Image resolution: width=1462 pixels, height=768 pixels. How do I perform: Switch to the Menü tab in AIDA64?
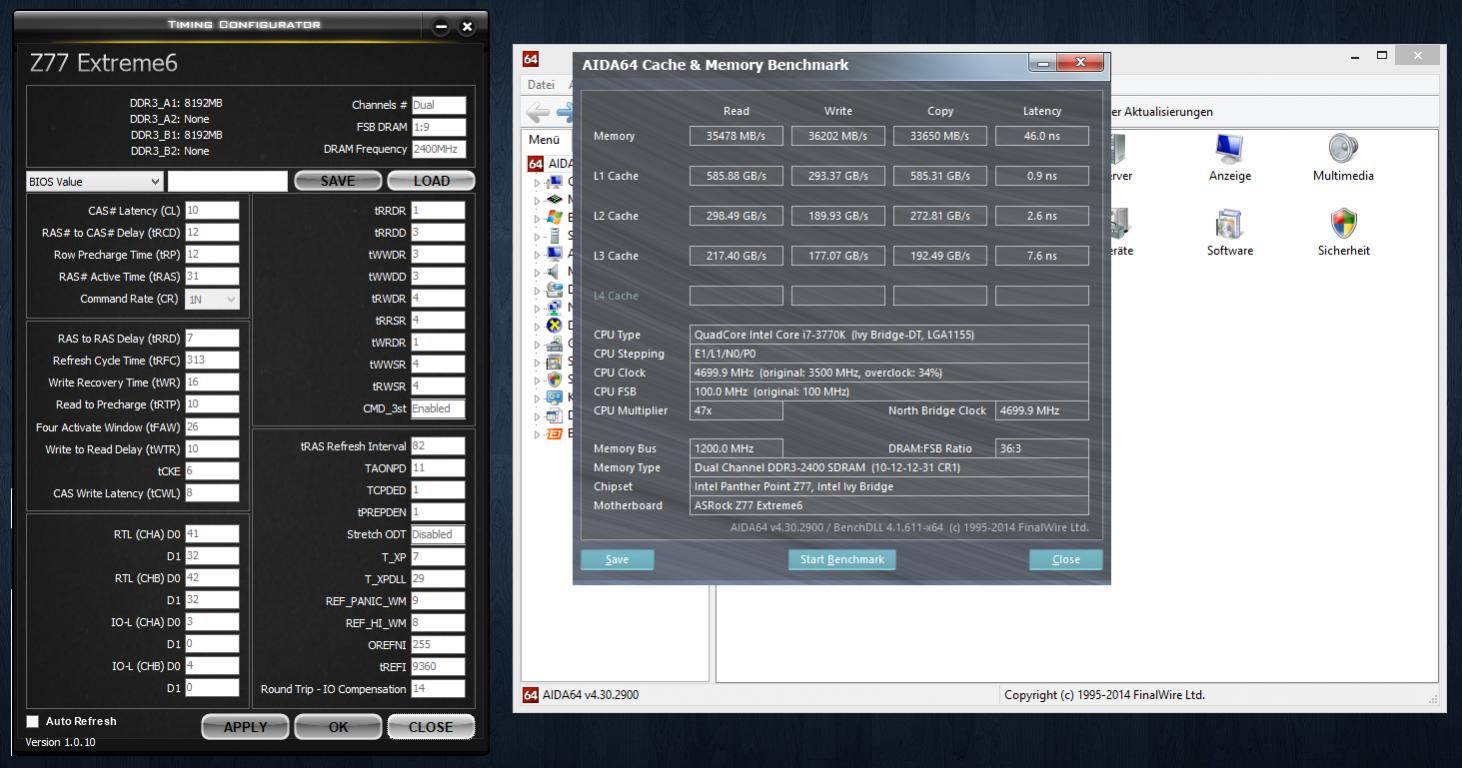pyautogui.click(x=544, y=140)
